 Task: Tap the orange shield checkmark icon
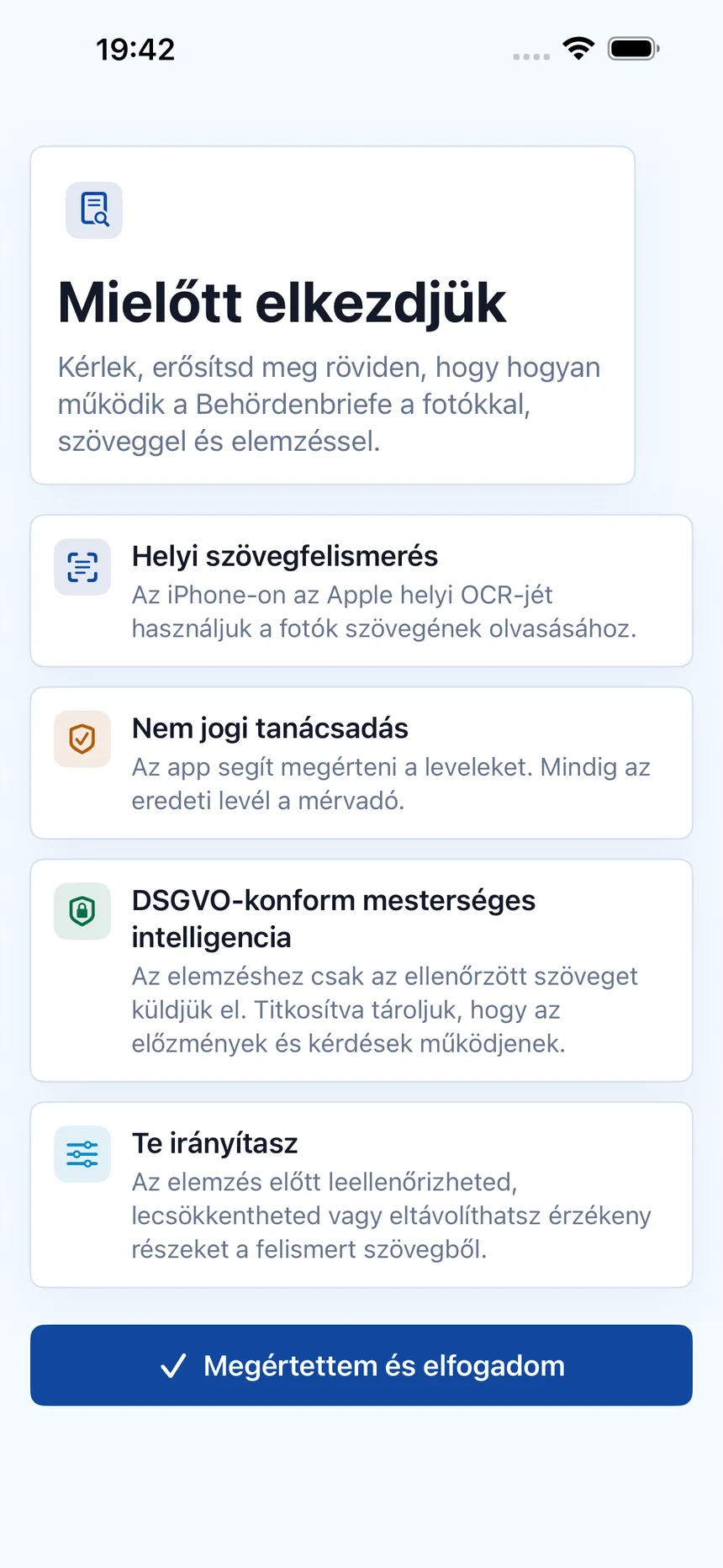82,739
